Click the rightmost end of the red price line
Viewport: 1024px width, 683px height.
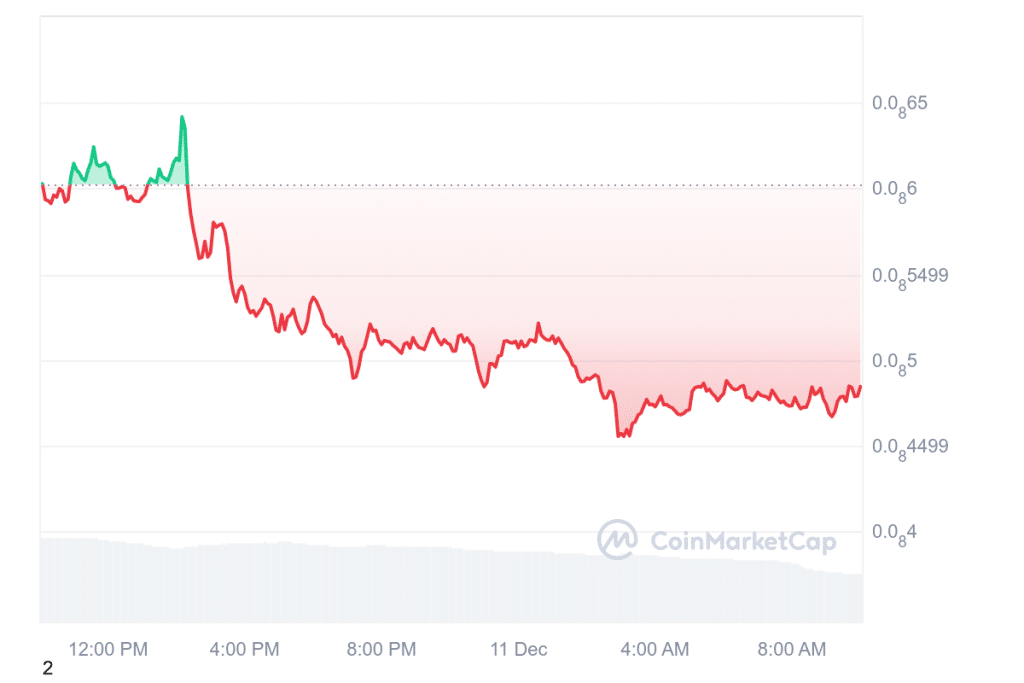(x=860, y=386)
